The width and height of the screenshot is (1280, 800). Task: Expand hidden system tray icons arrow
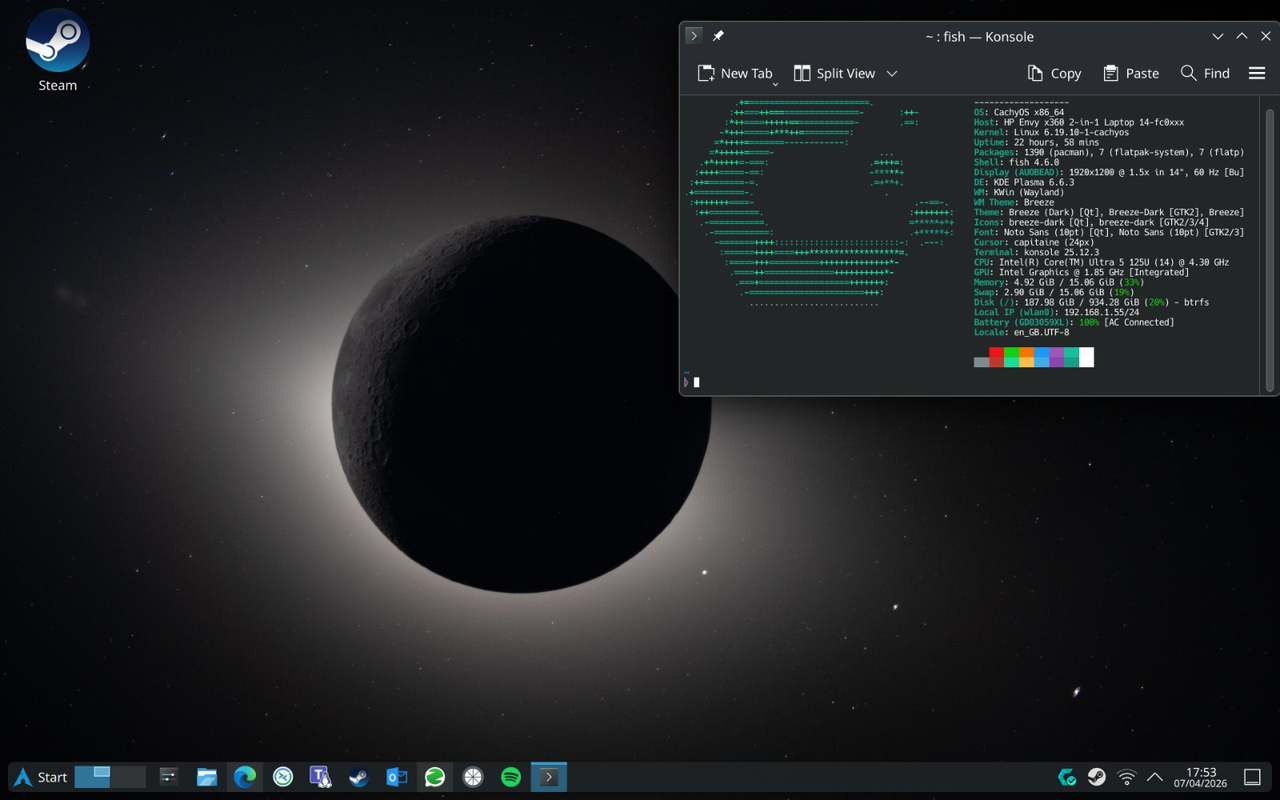pyautogui.click(x=1155, y=777)
